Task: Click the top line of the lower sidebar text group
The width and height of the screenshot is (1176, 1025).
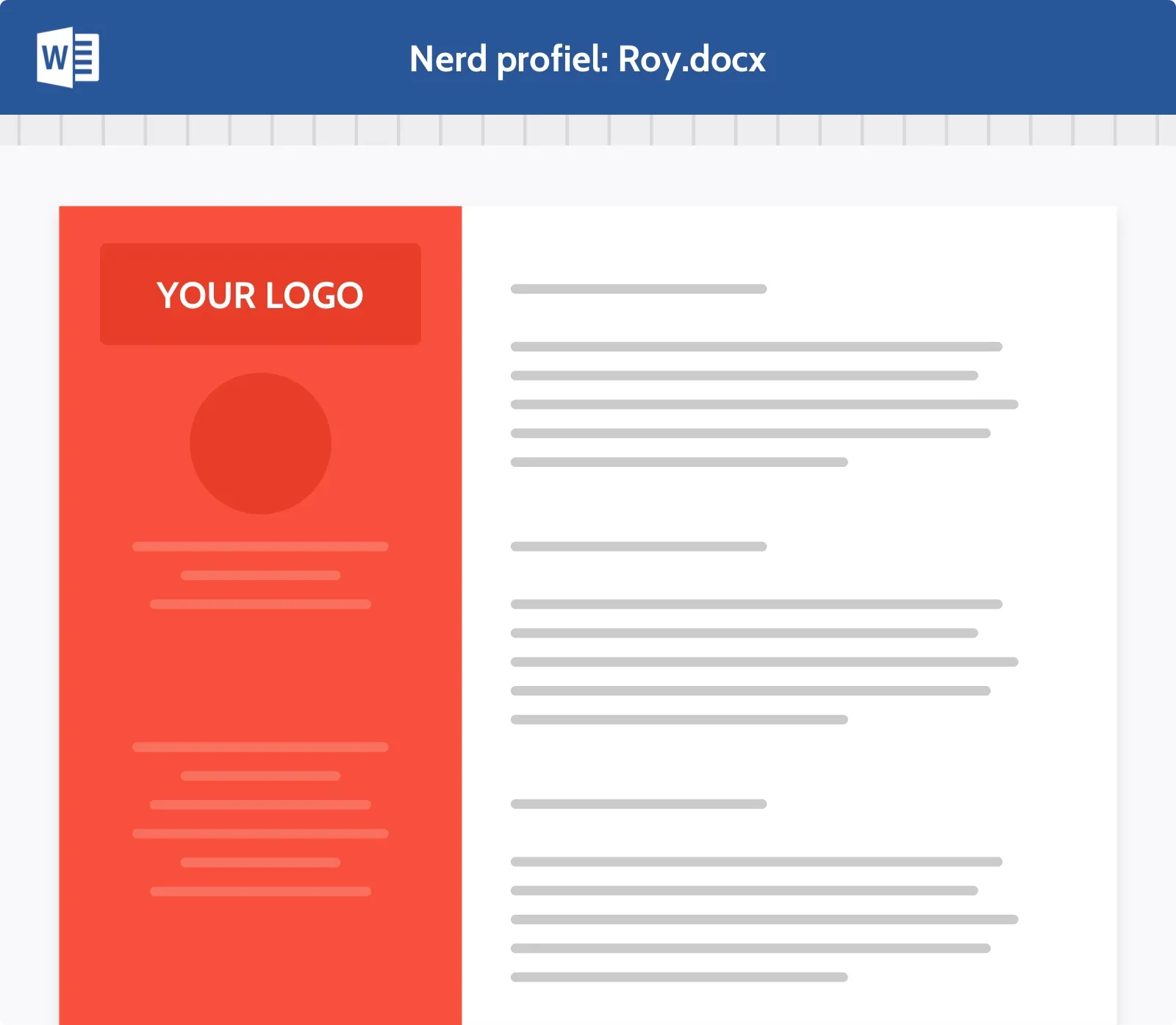Action: pyautogui.click(x=260, y=747)
